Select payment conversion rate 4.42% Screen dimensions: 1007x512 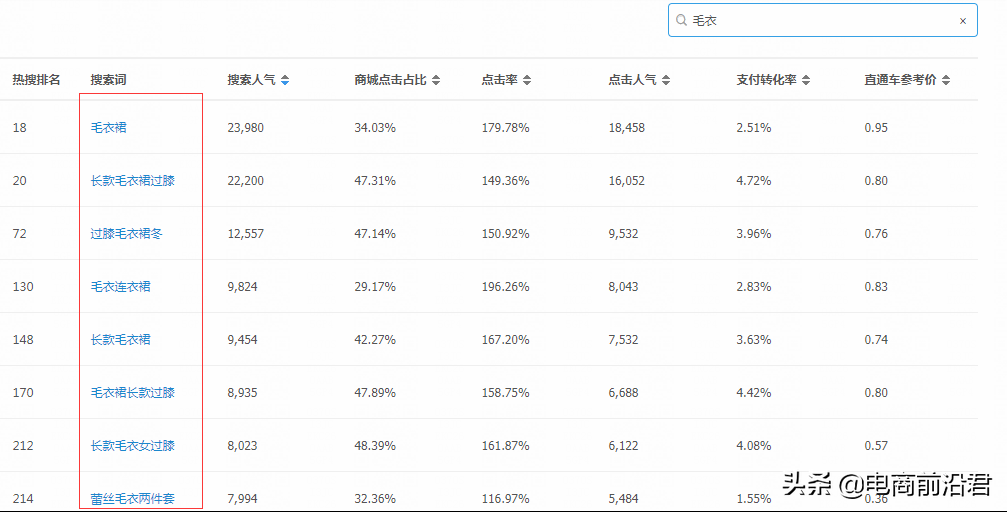[x=754, y=393]
